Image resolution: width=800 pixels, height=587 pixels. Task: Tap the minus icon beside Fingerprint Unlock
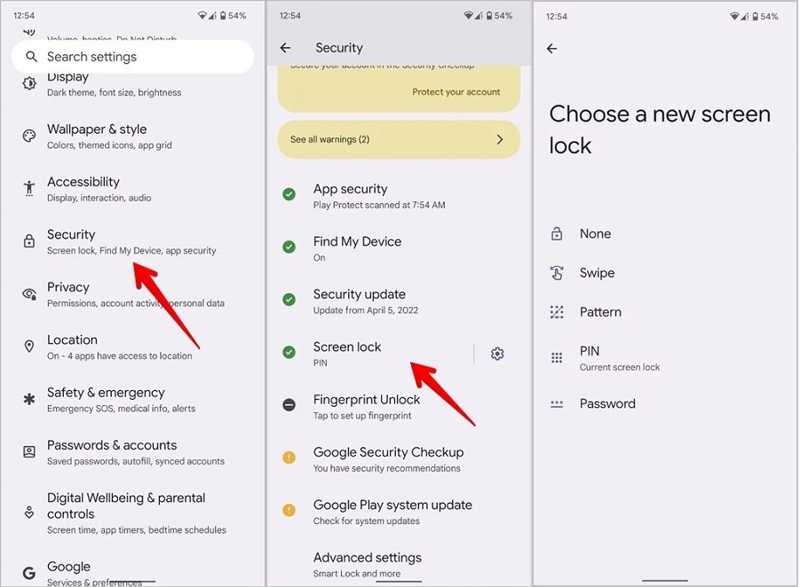tap(289, 405)
